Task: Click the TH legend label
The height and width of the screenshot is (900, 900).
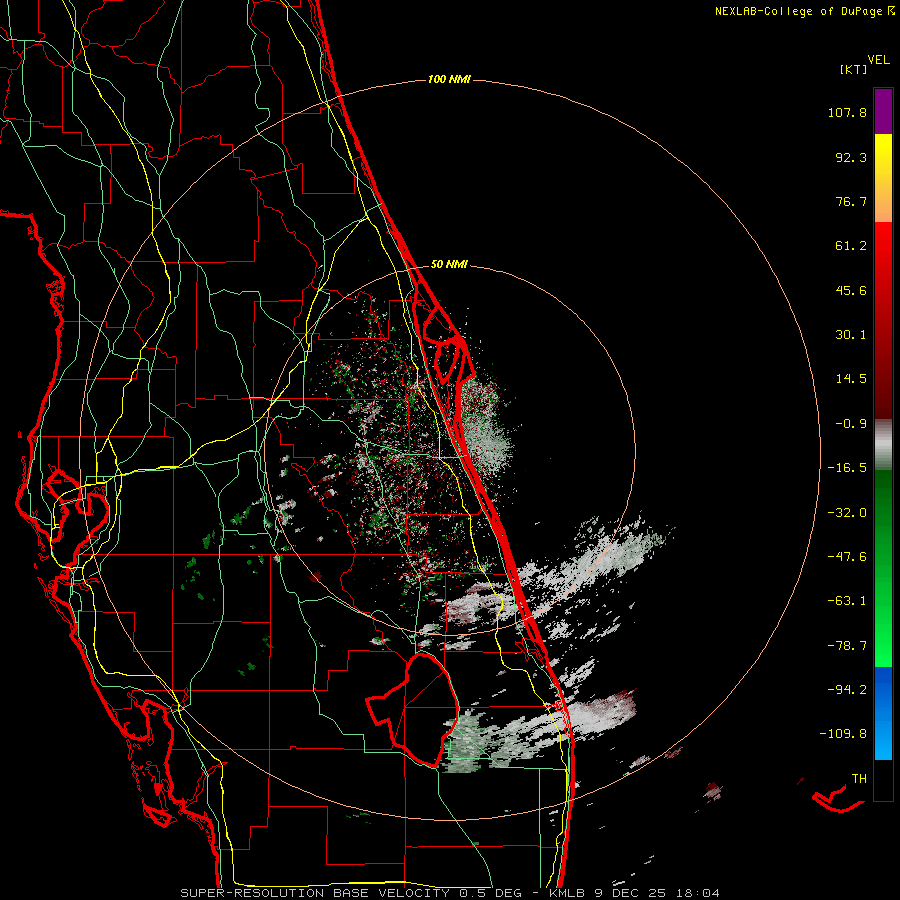Action: [859, 779]
